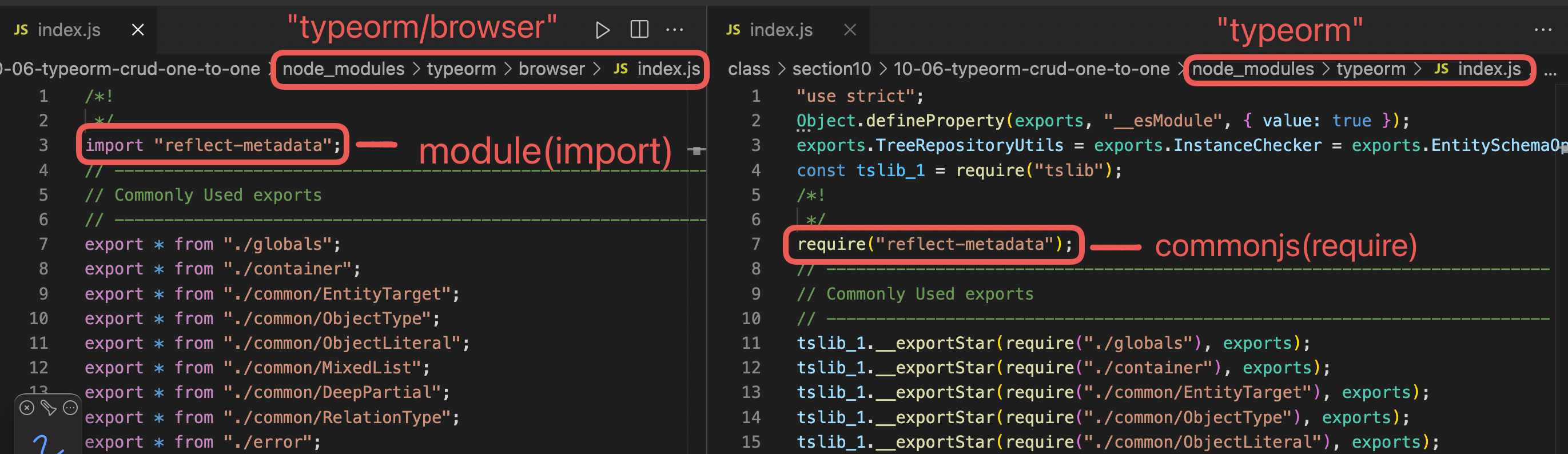Click exportStar require("./common/ObjectLiteral") line
The image size is (1568, 454).
1117,442
